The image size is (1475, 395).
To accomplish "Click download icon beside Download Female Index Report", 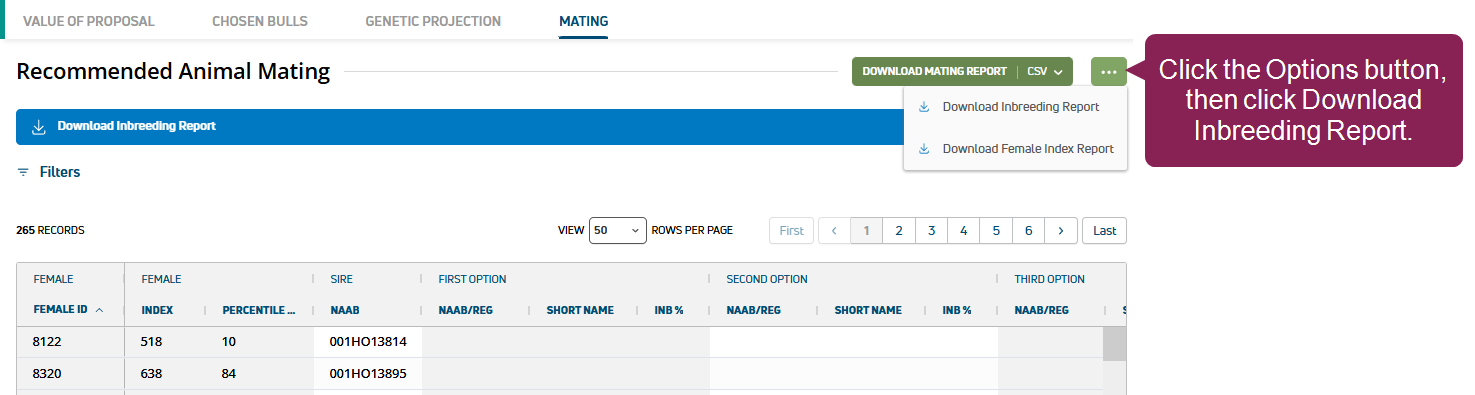I will (x=924, y=149).
